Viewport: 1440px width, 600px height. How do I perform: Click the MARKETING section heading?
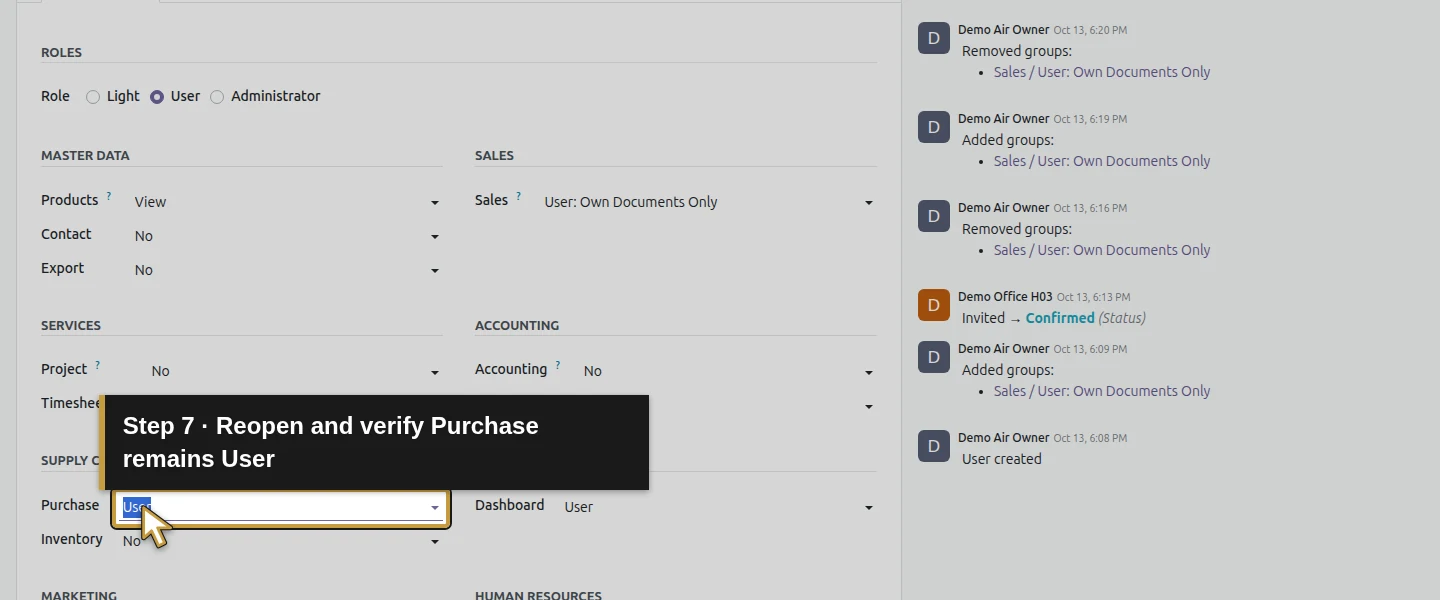pyautogui.click(x=79, y=595)
